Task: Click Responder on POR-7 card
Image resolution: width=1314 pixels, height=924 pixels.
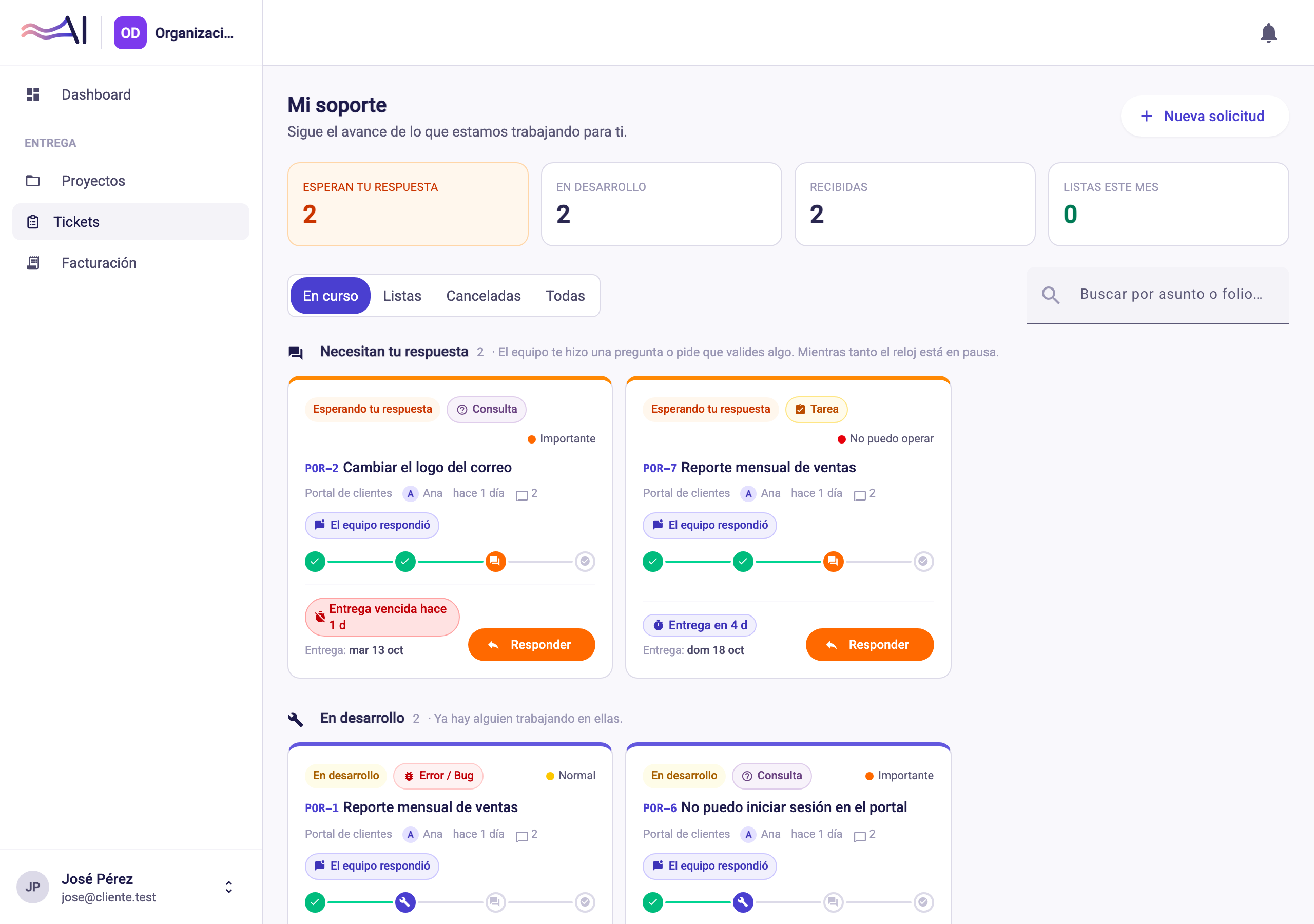Action: 869,645
